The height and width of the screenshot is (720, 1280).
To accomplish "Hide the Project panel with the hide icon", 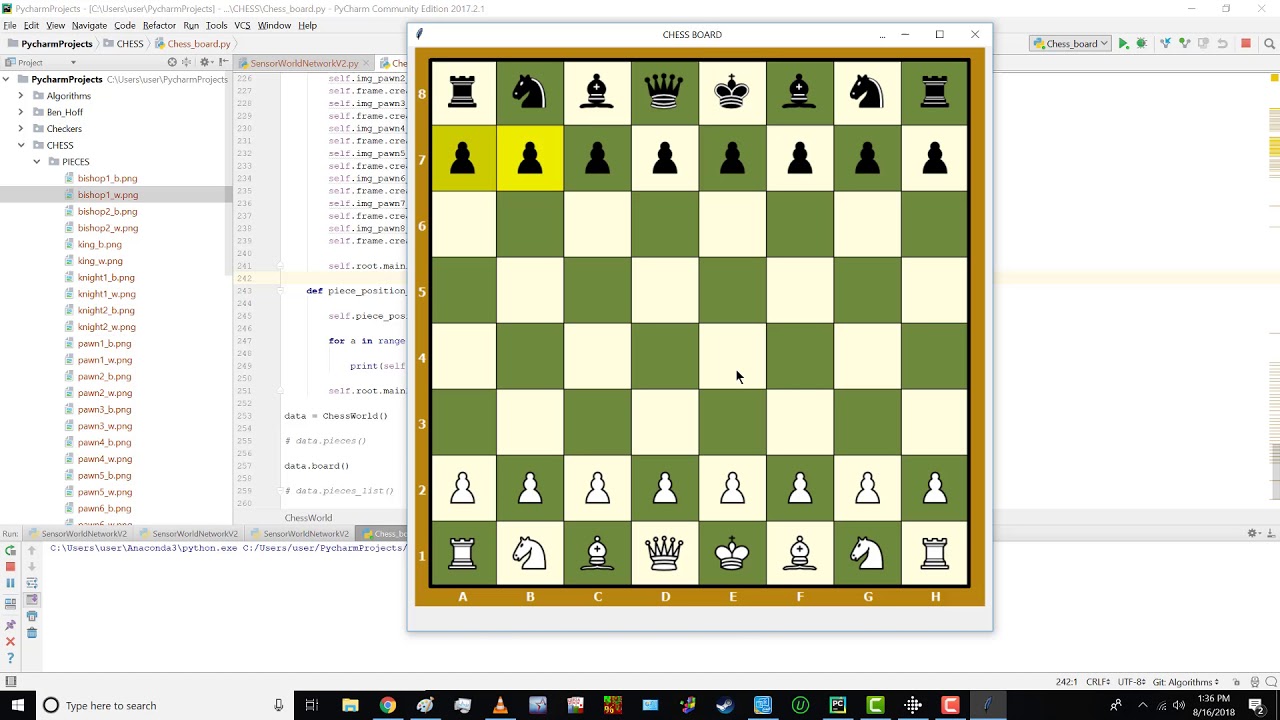I will point(224,62).
